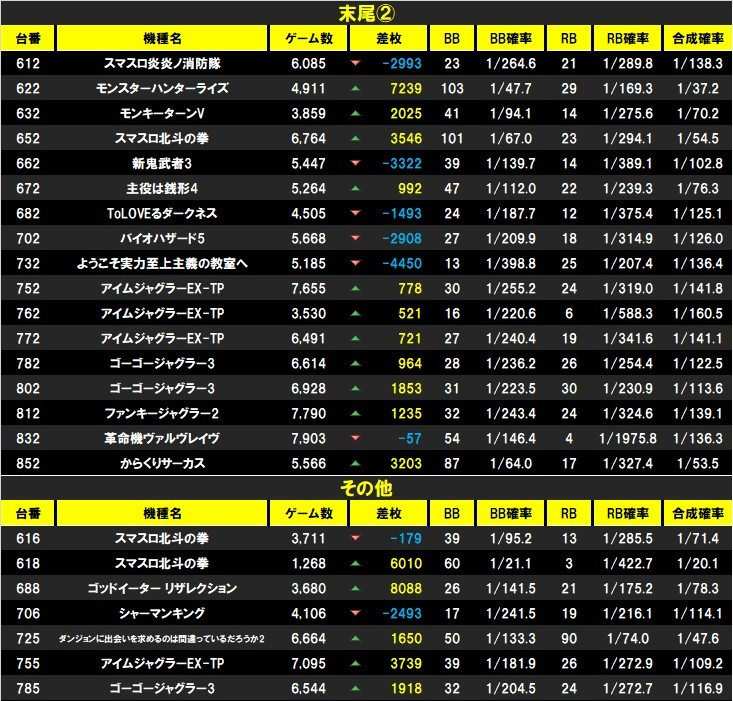Screen dimensions: 733x701
Task: Click the machine name 革命機ヴァルヴレイヴ
Action: click(x=162, y=438)
